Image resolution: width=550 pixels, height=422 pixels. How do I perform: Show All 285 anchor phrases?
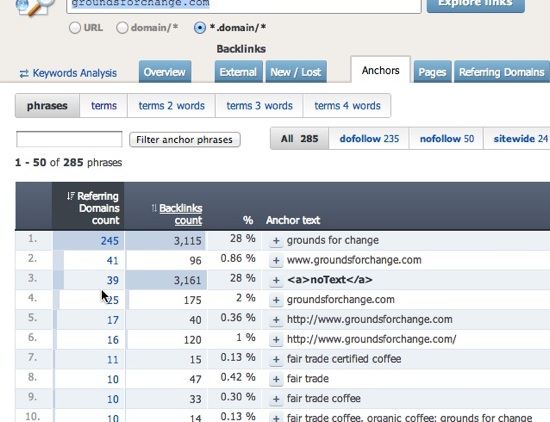pos(300,139)
